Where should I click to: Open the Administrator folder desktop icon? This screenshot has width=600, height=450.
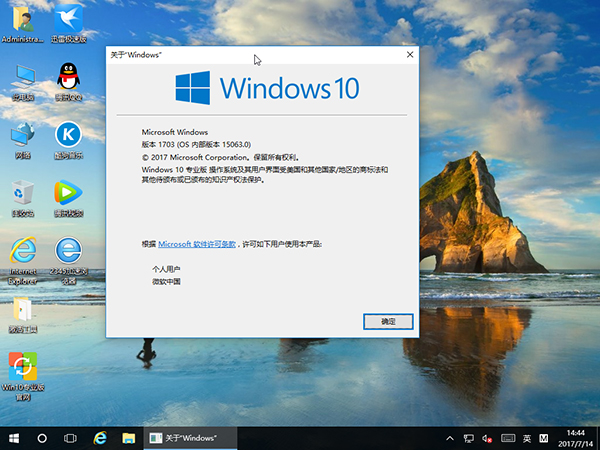[x=22, y=20]
